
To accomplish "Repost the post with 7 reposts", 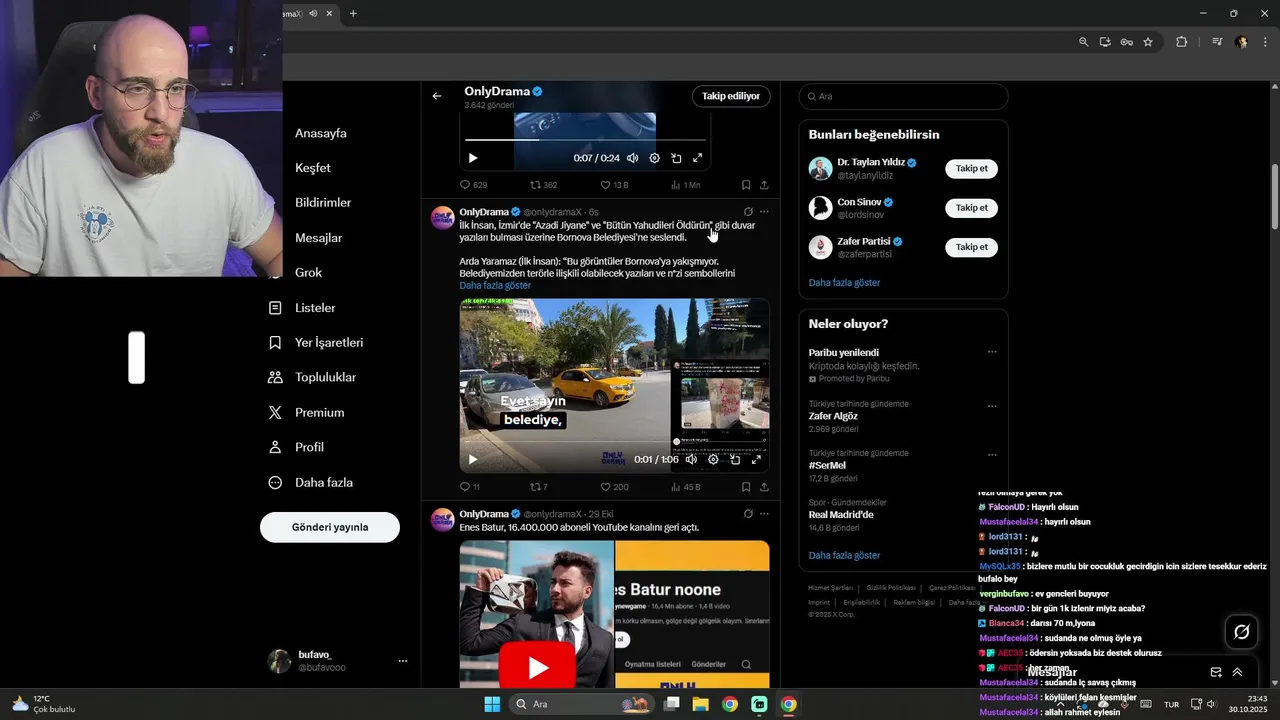I will click(539, 487).
